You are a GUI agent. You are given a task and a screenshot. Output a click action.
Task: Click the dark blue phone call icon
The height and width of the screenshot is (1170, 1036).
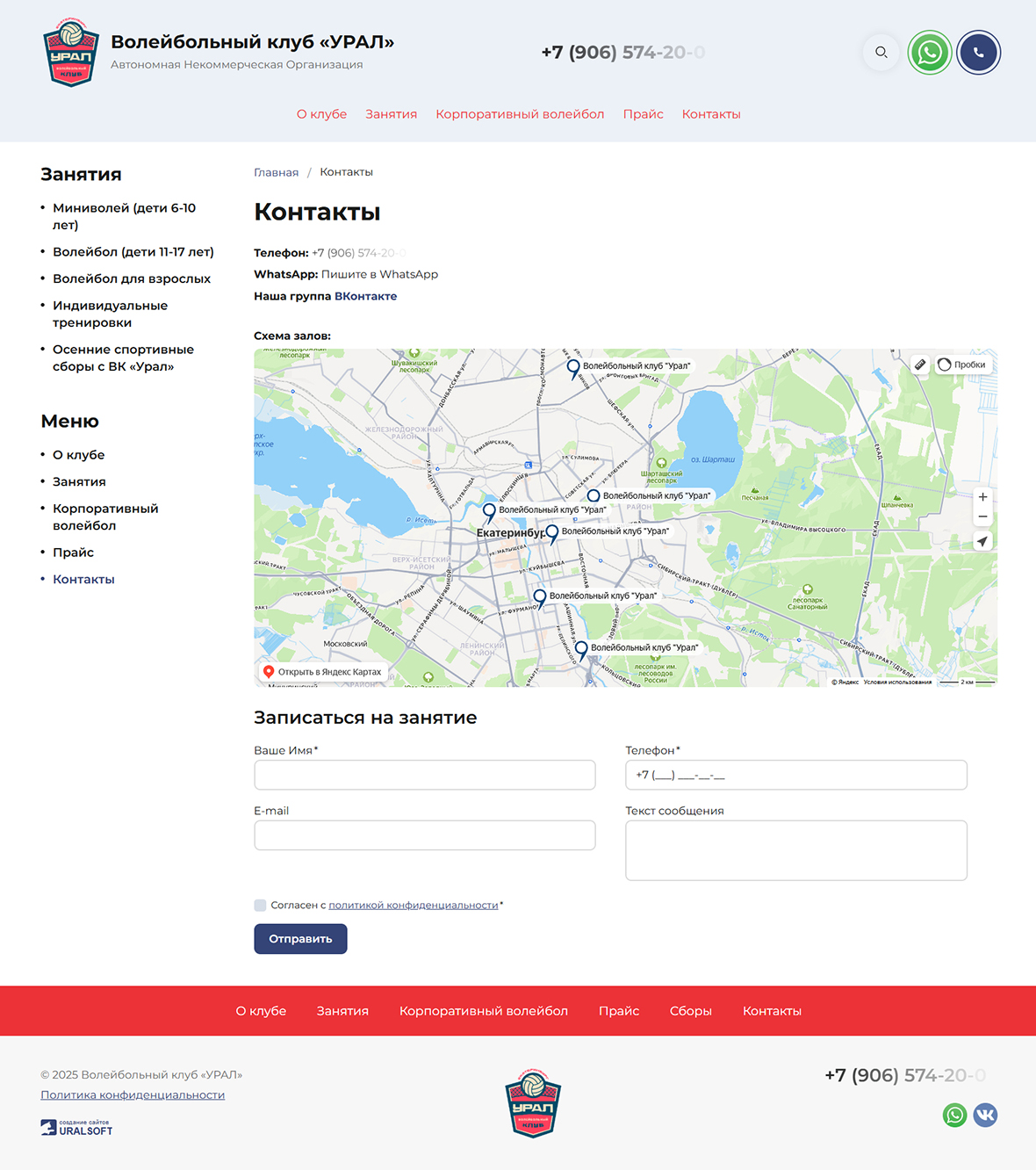(978, 53)
